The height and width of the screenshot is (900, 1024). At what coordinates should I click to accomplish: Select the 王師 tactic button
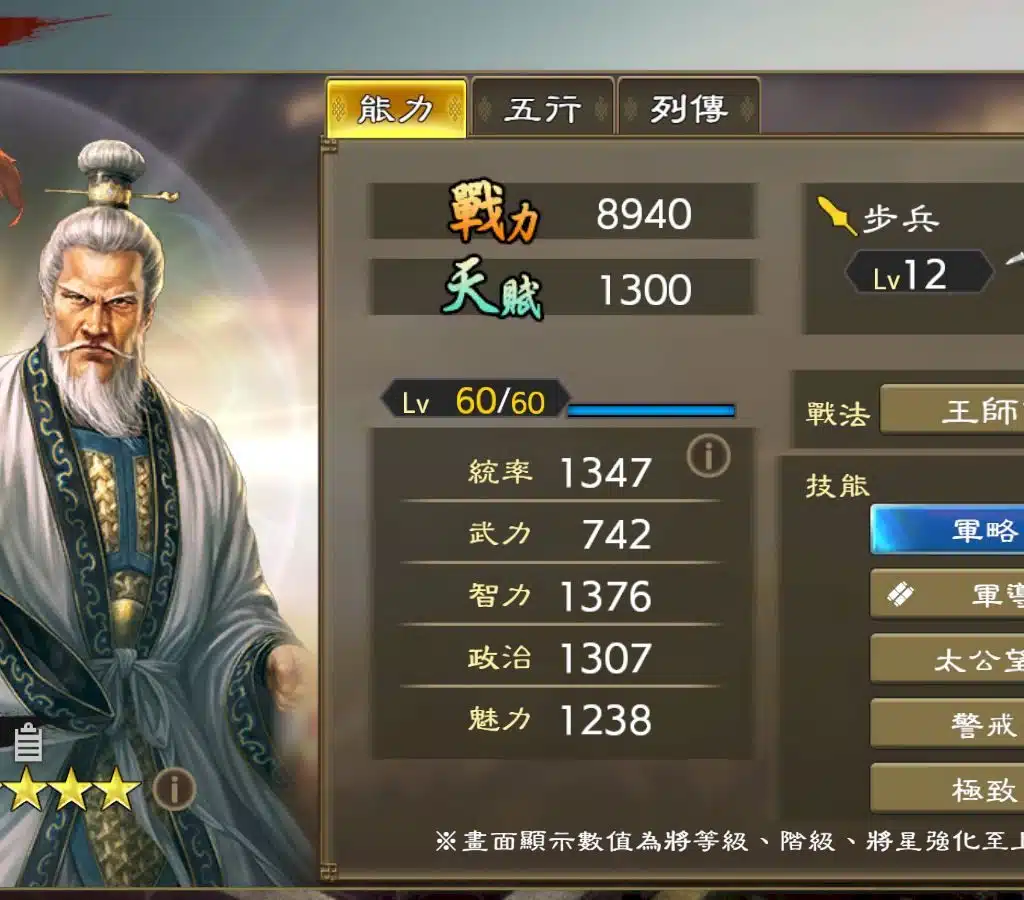pos(952,410)
